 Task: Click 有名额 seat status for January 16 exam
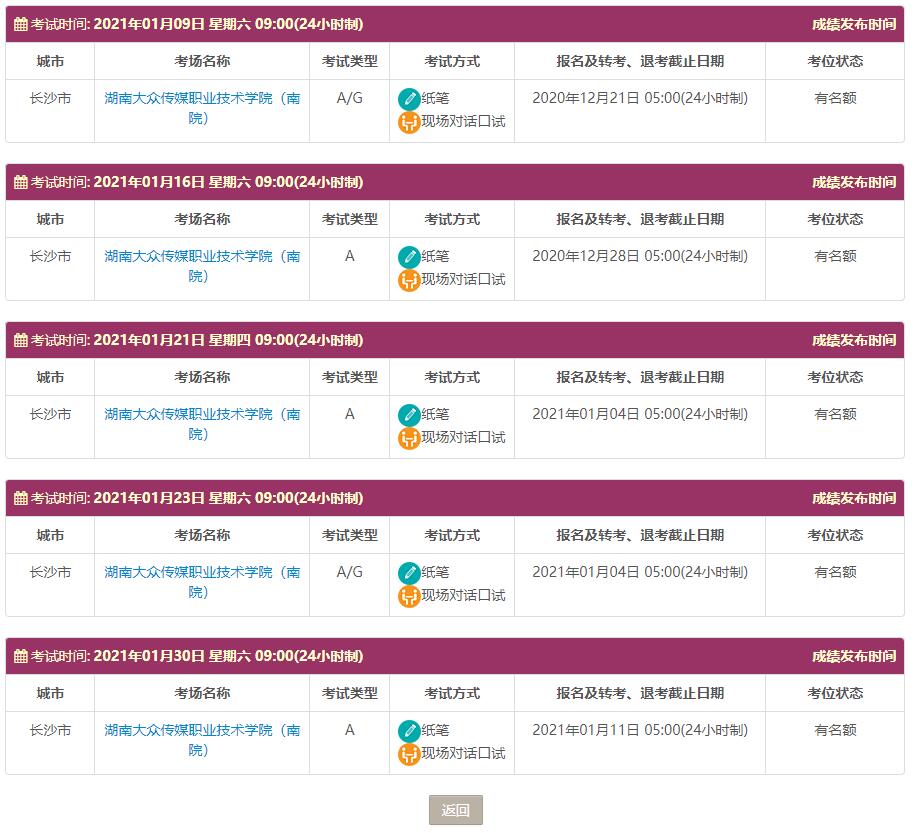835,256
